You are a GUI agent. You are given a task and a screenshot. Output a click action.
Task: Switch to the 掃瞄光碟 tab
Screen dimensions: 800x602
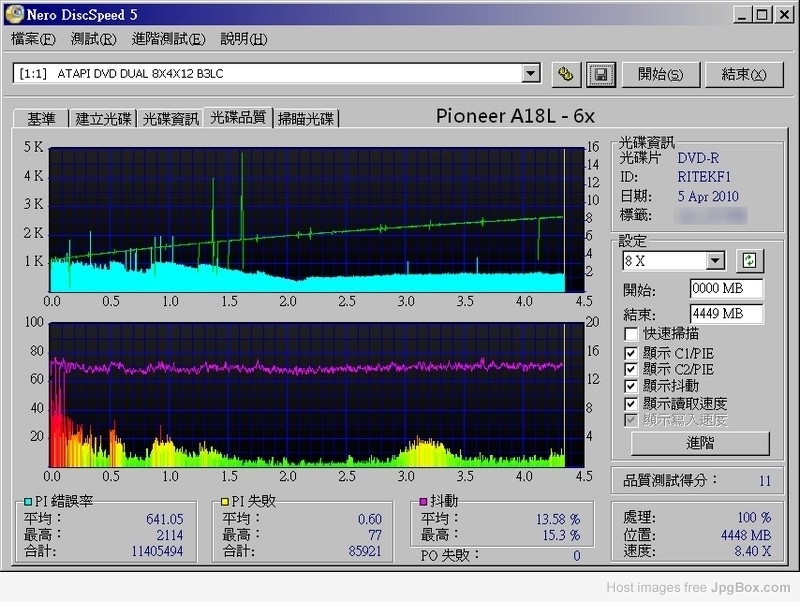click(306, 118)
